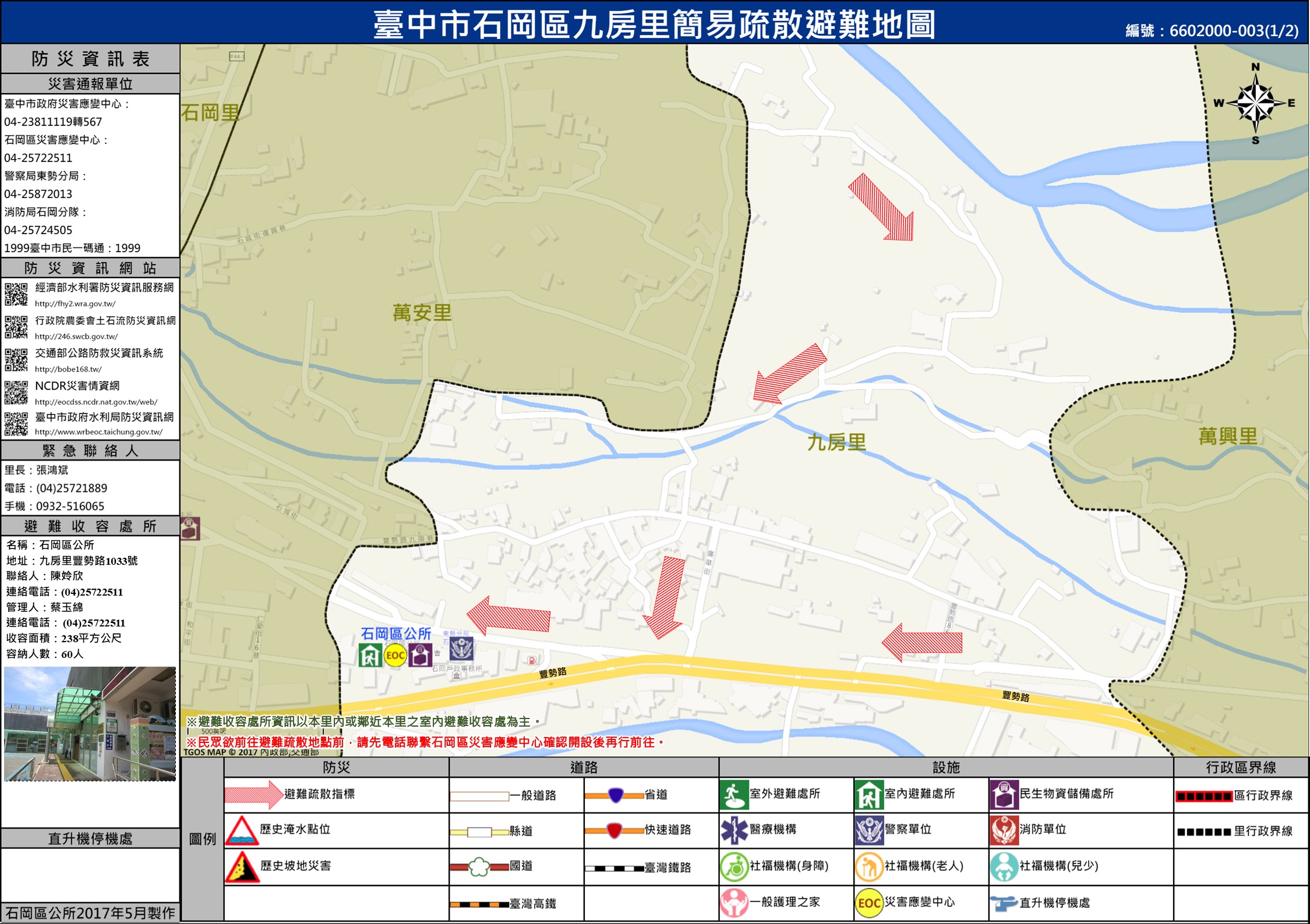Click the north compass rose

pos(1255,104)
